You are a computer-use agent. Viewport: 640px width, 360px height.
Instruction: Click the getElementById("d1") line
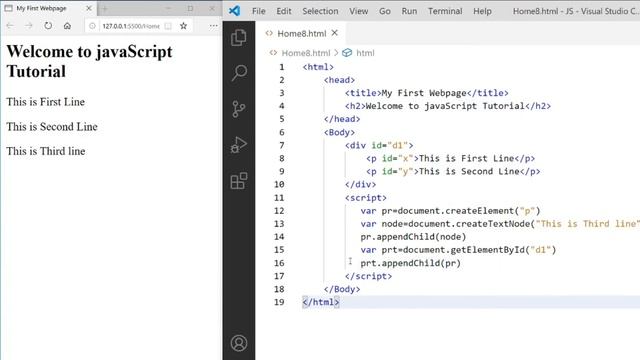point(458,250)
